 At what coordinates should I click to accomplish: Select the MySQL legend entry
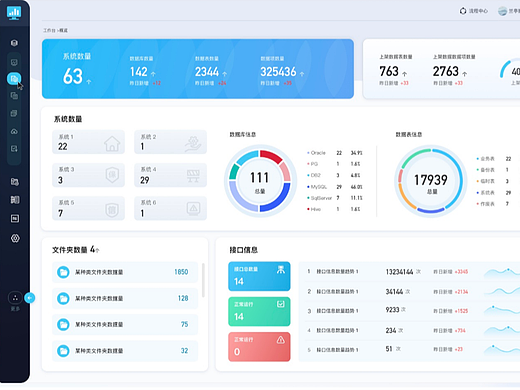click(x=335, y=187)
